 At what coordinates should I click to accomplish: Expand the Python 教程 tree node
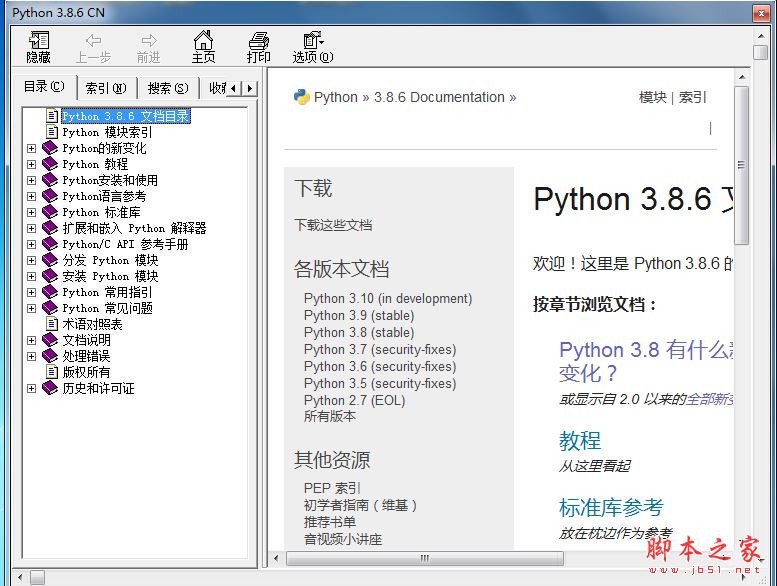point(32,164)
